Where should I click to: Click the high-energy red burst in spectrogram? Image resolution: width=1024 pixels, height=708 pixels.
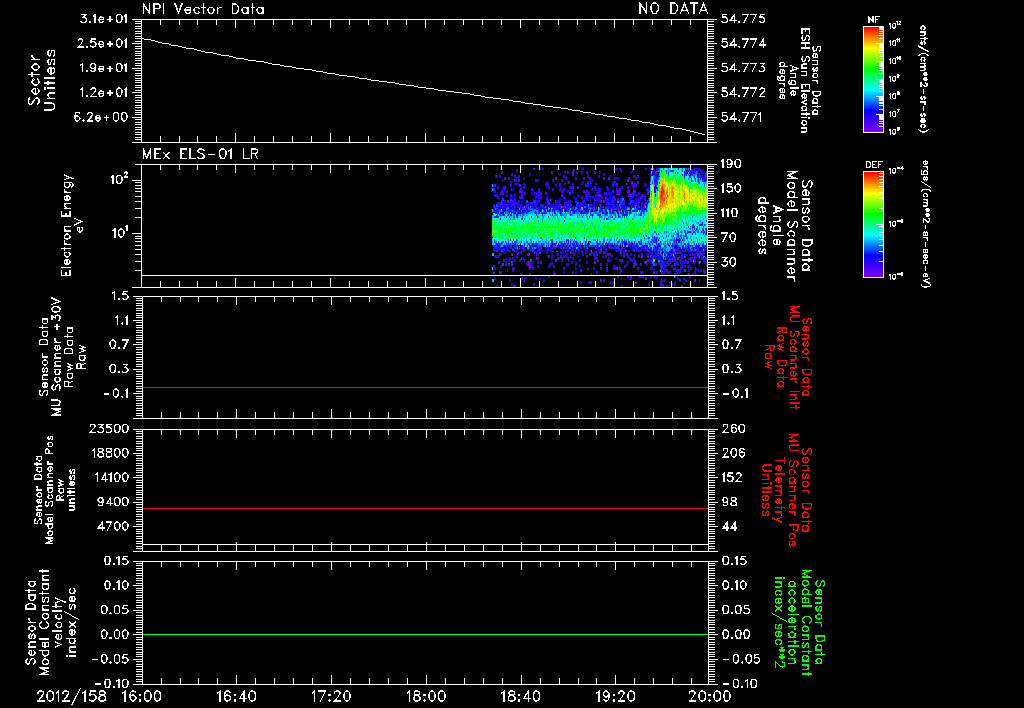point(667,193)
